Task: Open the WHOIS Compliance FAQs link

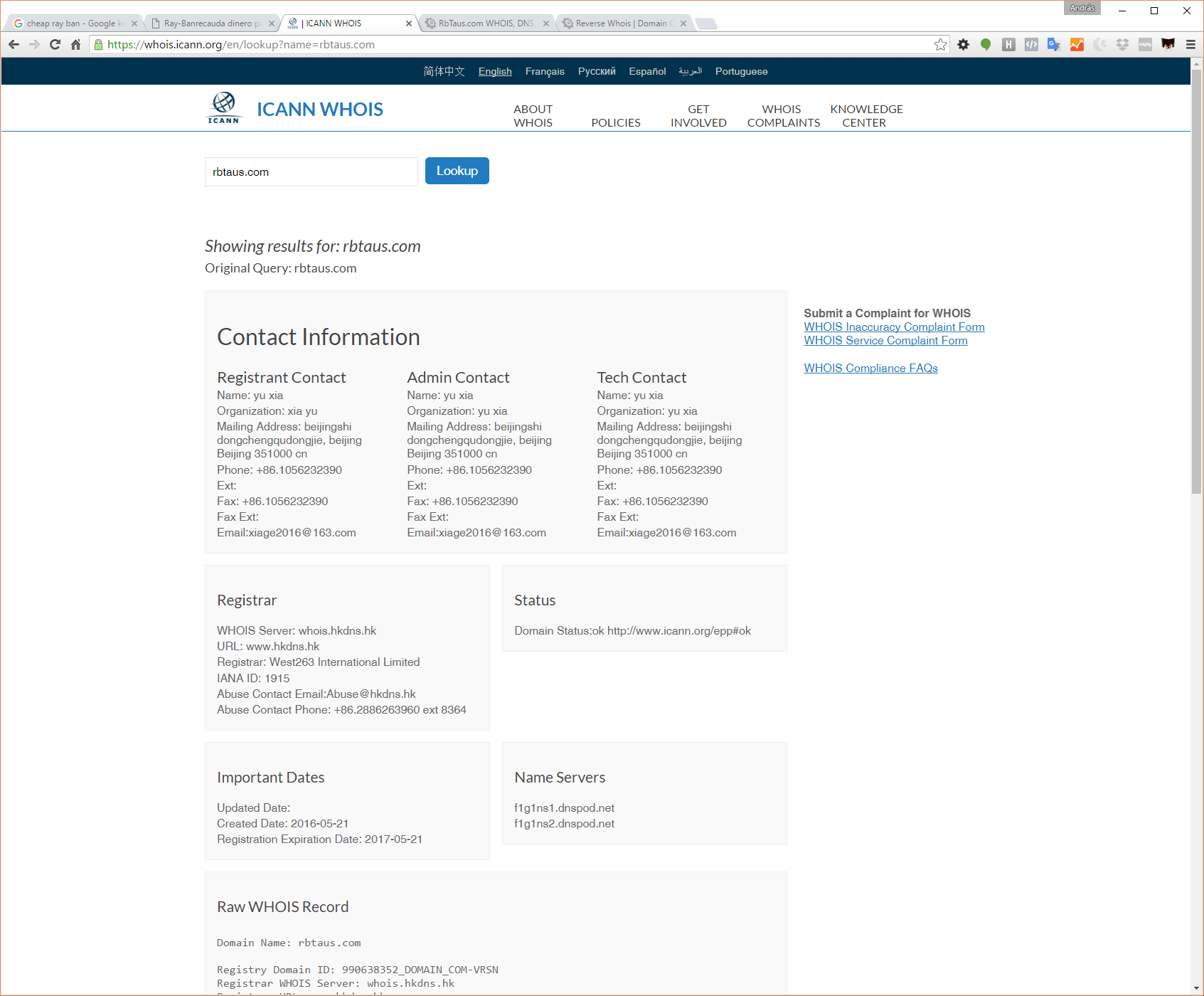Action: pyautogui.click(x=870, y=368)
